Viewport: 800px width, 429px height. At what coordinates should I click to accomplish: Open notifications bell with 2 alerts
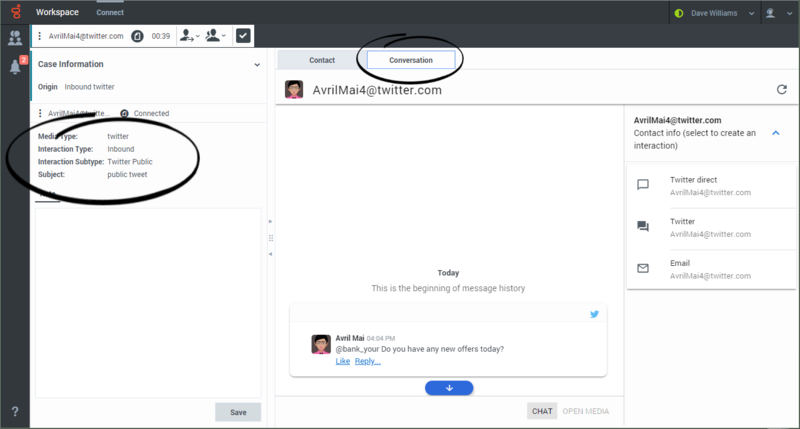(x=15, y=67)
